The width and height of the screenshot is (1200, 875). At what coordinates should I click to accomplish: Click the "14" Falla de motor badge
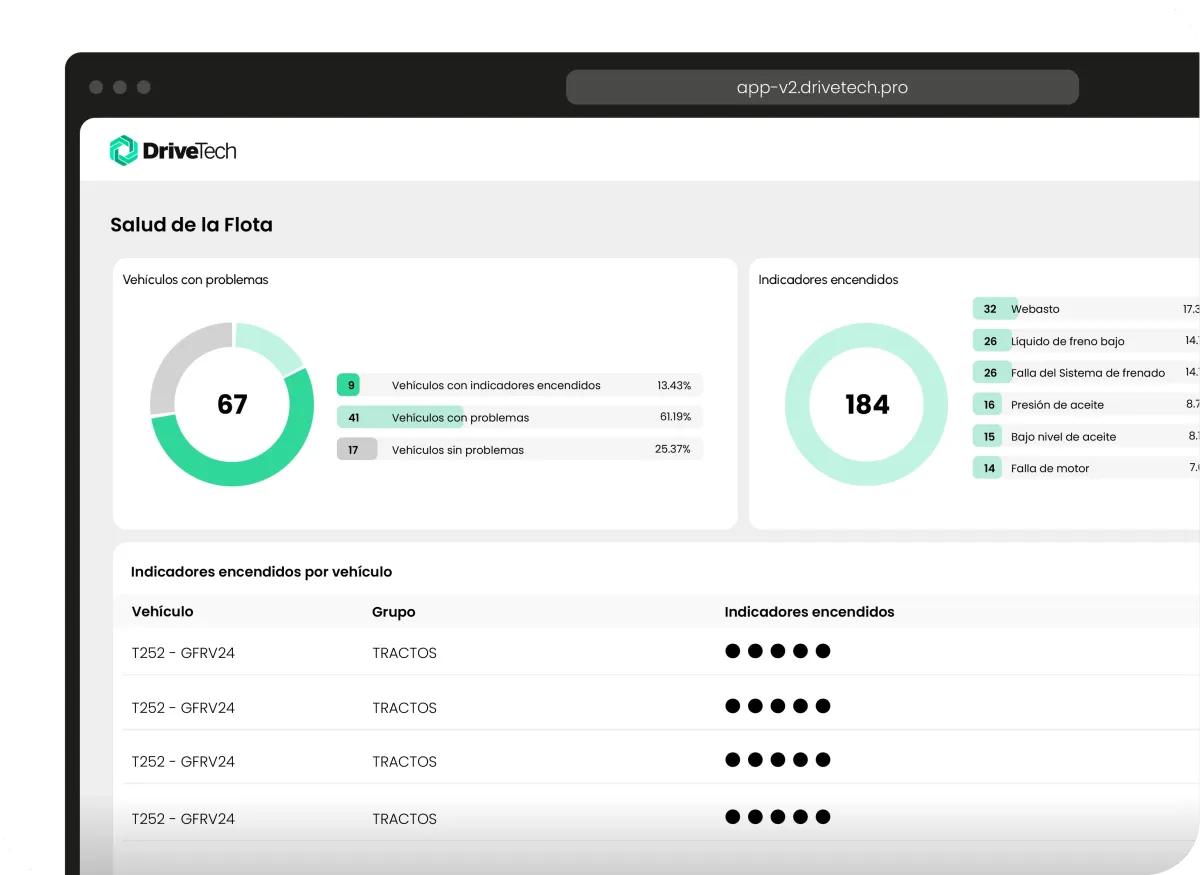click(989, 468)
